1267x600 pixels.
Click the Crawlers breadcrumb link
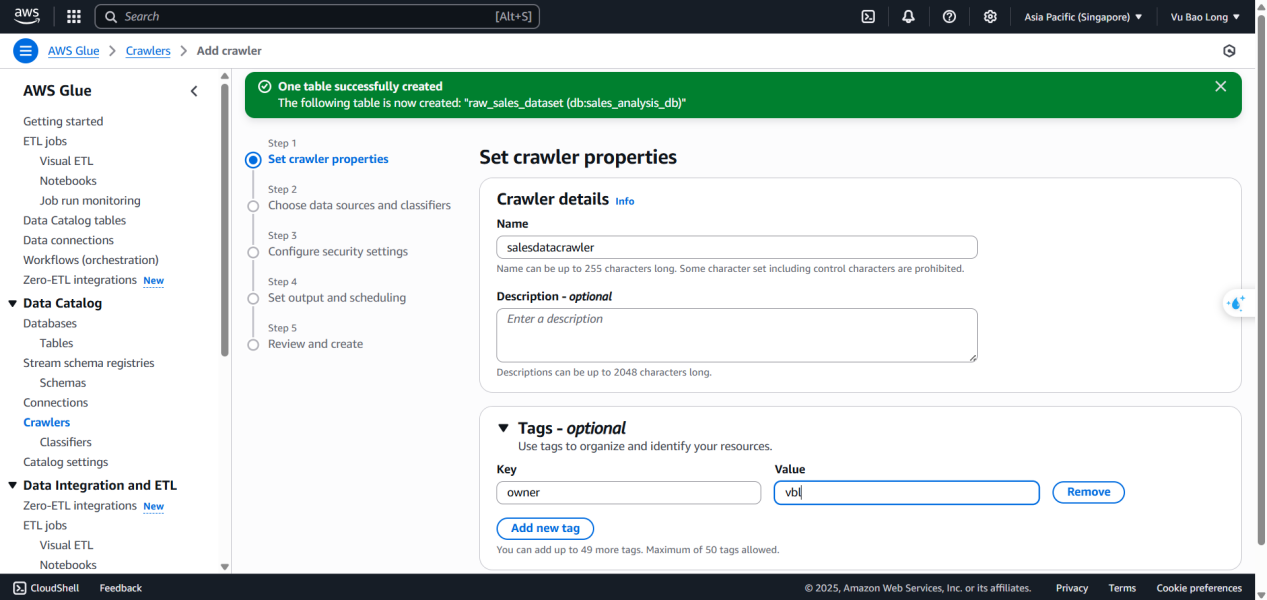pyautogui.click(x=148, y=51)
